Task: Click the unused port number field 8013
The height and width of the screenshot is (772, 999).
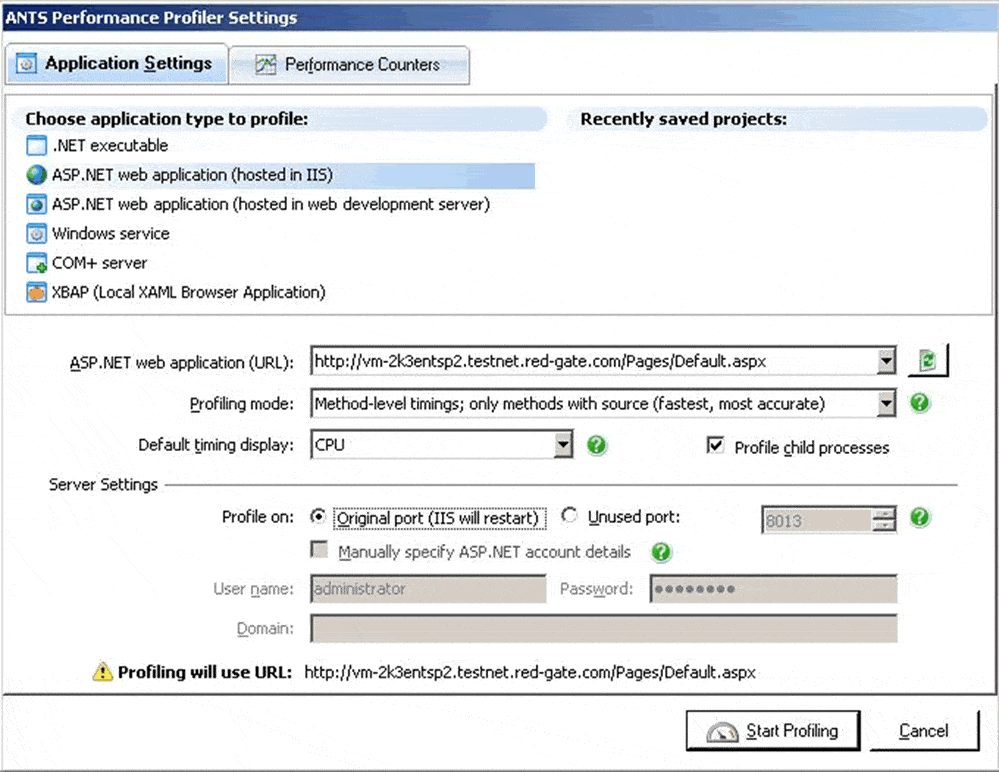Action: pos(817,520)
